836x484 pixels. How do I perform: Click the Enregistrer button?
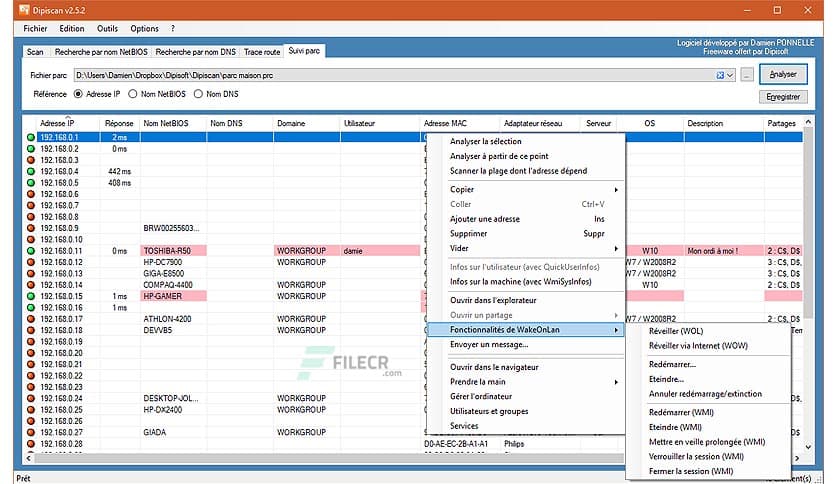pyautogui.click(x=783, y=97)
